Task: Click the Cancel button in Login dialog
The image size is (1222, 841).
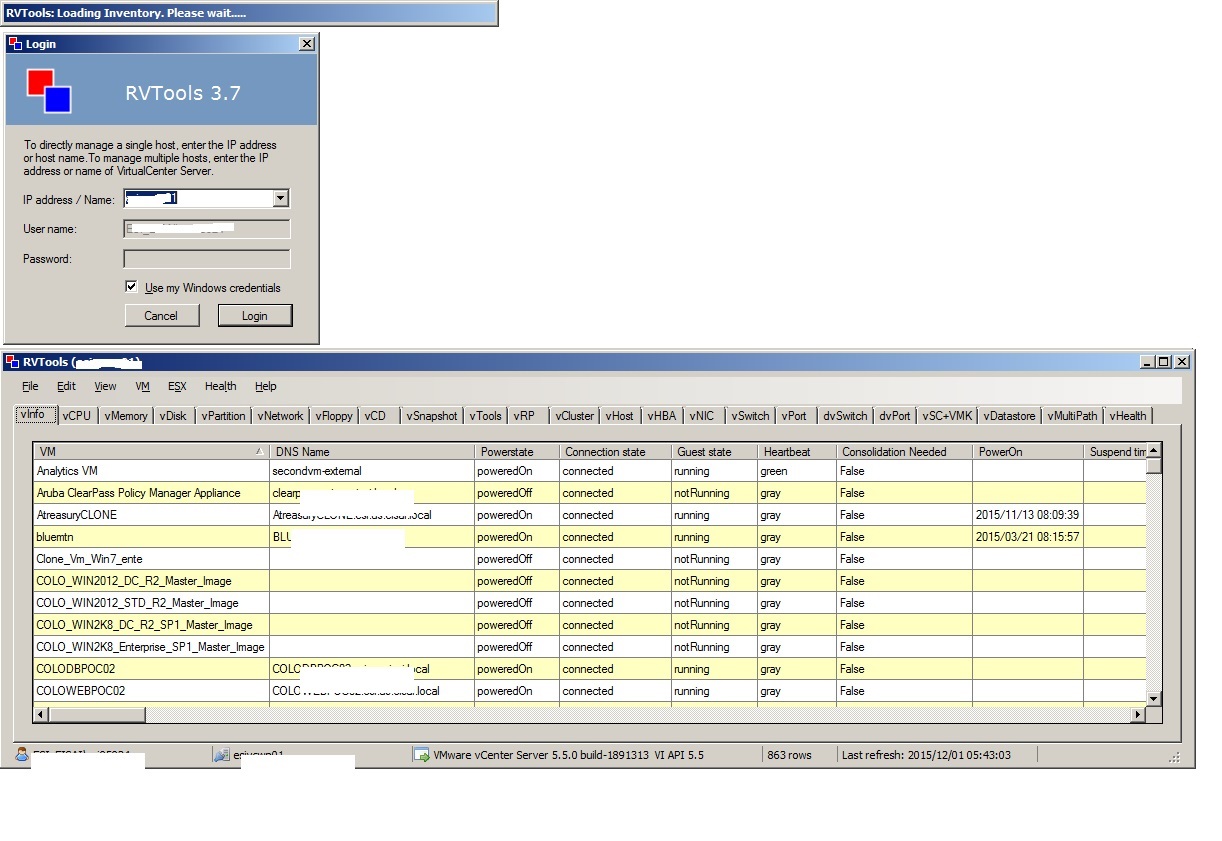Action: 161,315
